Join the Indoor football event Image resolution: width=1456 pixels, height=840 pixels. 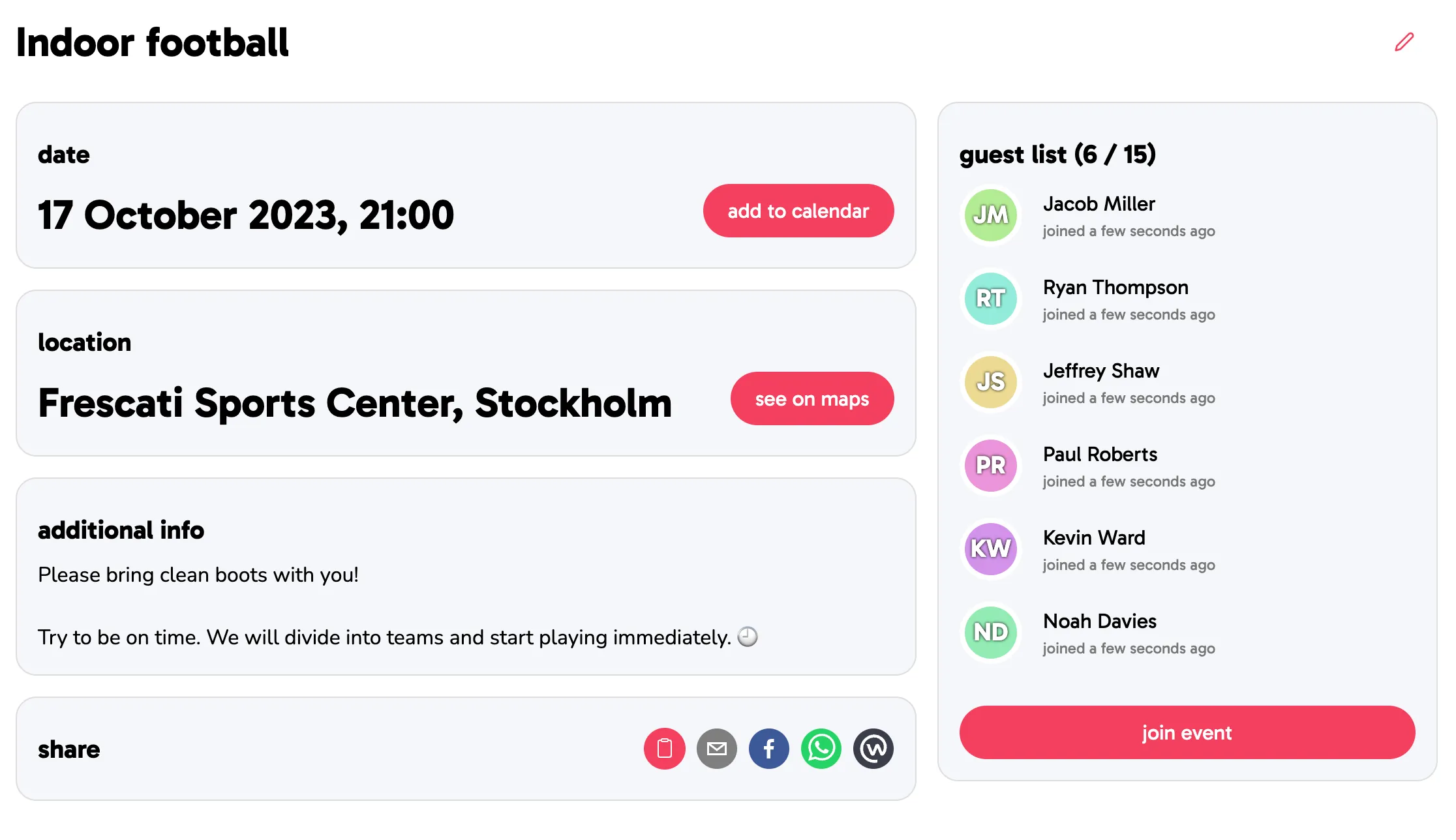click(1187, 732)
